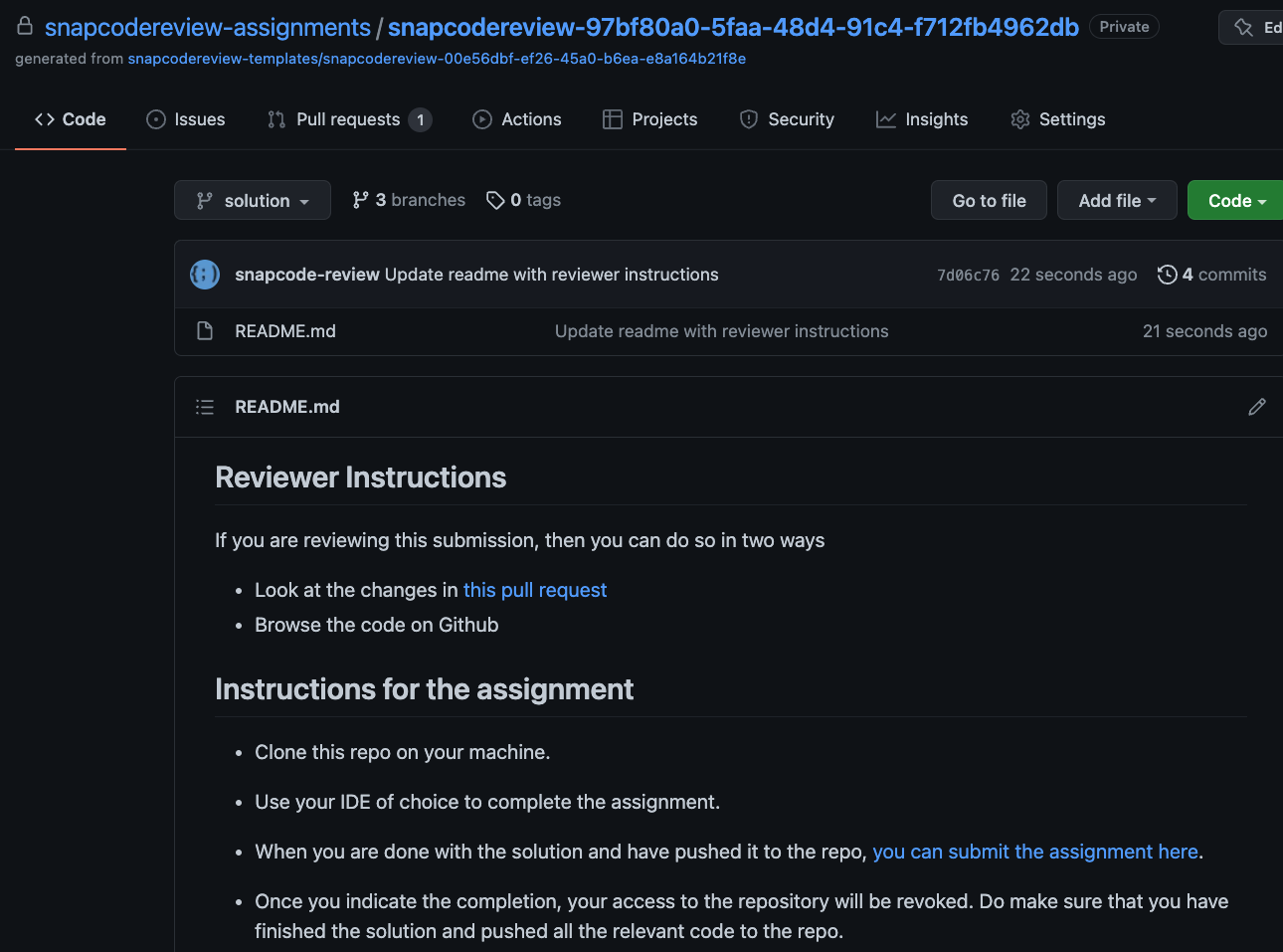Open the snapcodereview-templates source repository link
This screenshot has width=1283, height=952.
pyautogui.click(x=437, y=59)
